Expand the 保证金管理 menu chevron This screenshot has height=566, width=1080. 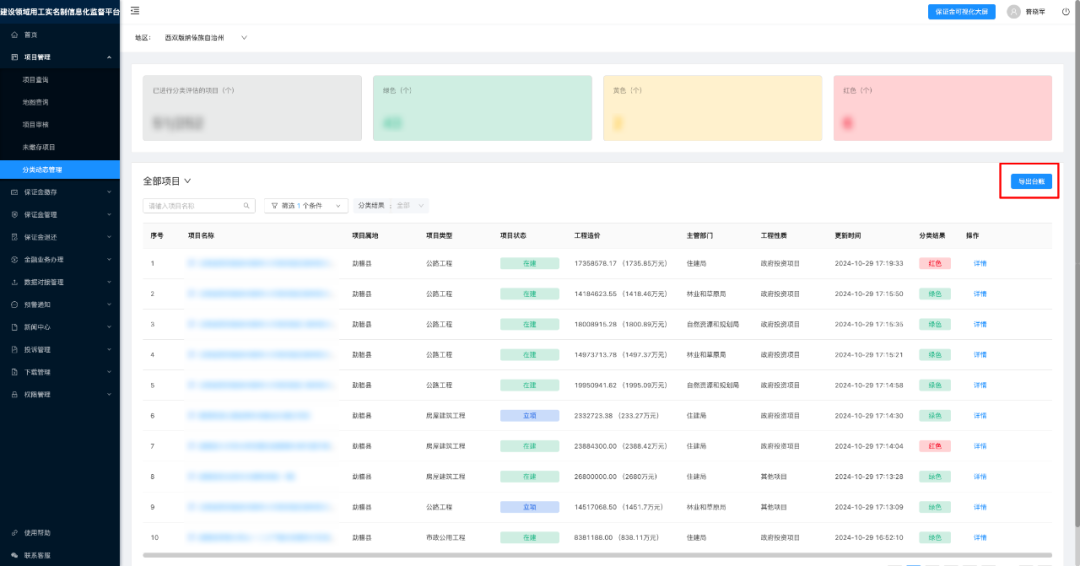109,215
